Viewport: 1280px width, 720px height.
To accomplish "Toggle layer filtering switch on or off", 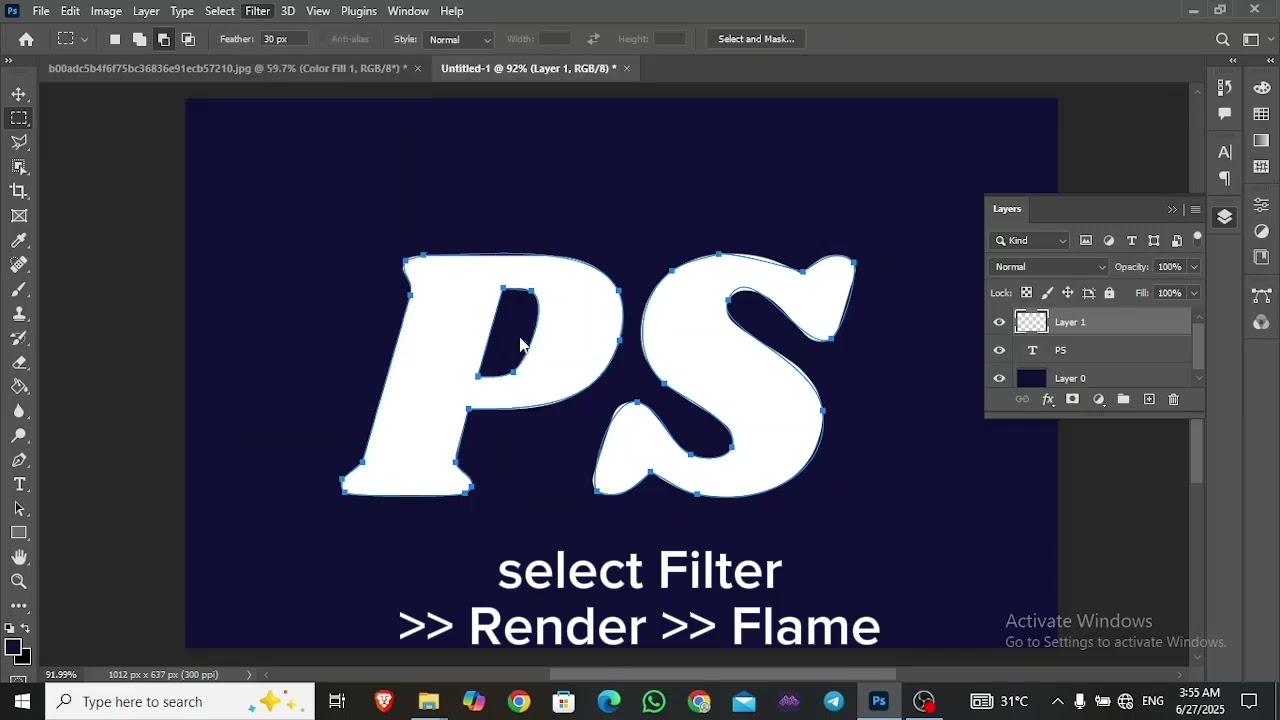I will 1197,238.
